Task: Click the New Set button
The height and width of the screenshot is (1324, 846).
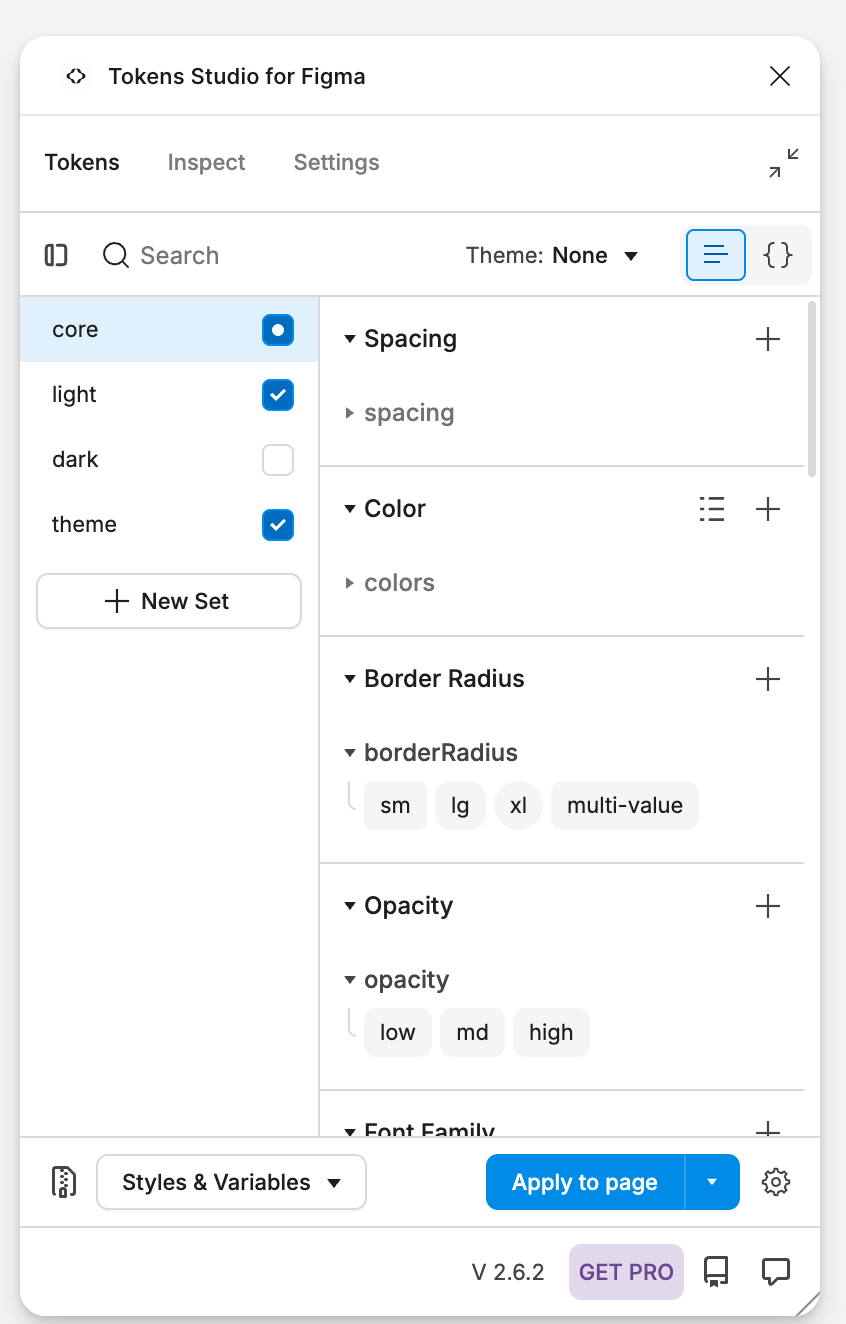Action: coord(169,601)
